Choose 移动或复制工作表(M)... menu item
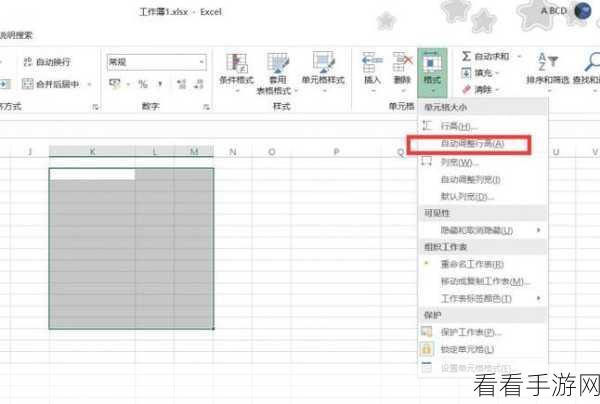 (485, 281)
